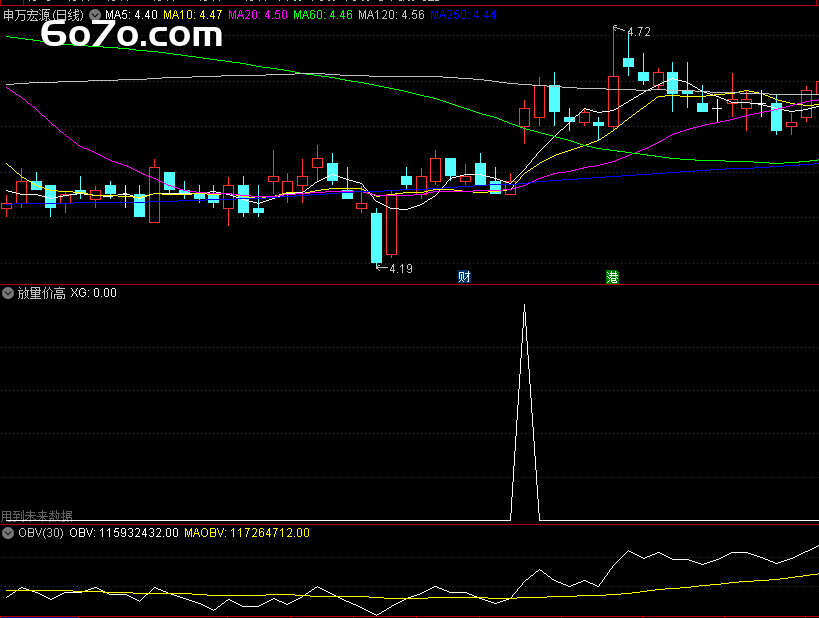Click the 4.19 low price annotation
The image size is (819, 618).
401,269
